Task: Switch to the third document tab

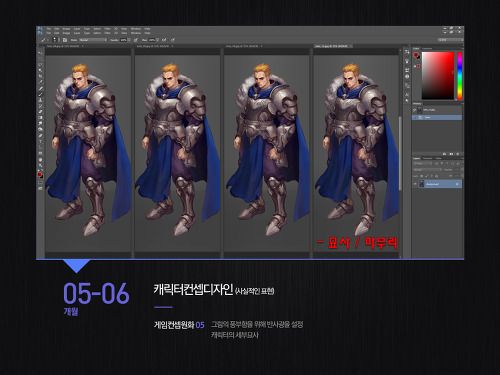Action: pyautogui.click(x=244, y=46)
